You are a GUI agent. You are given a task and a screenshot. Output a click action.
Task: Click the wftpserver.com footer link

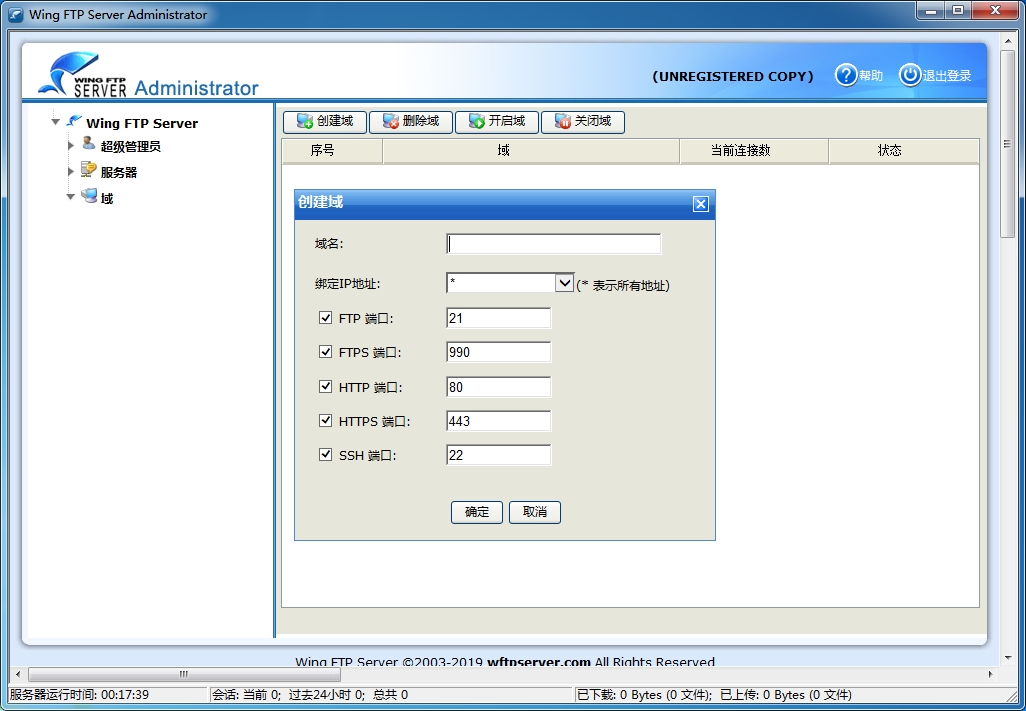click(x=539, y=662)
